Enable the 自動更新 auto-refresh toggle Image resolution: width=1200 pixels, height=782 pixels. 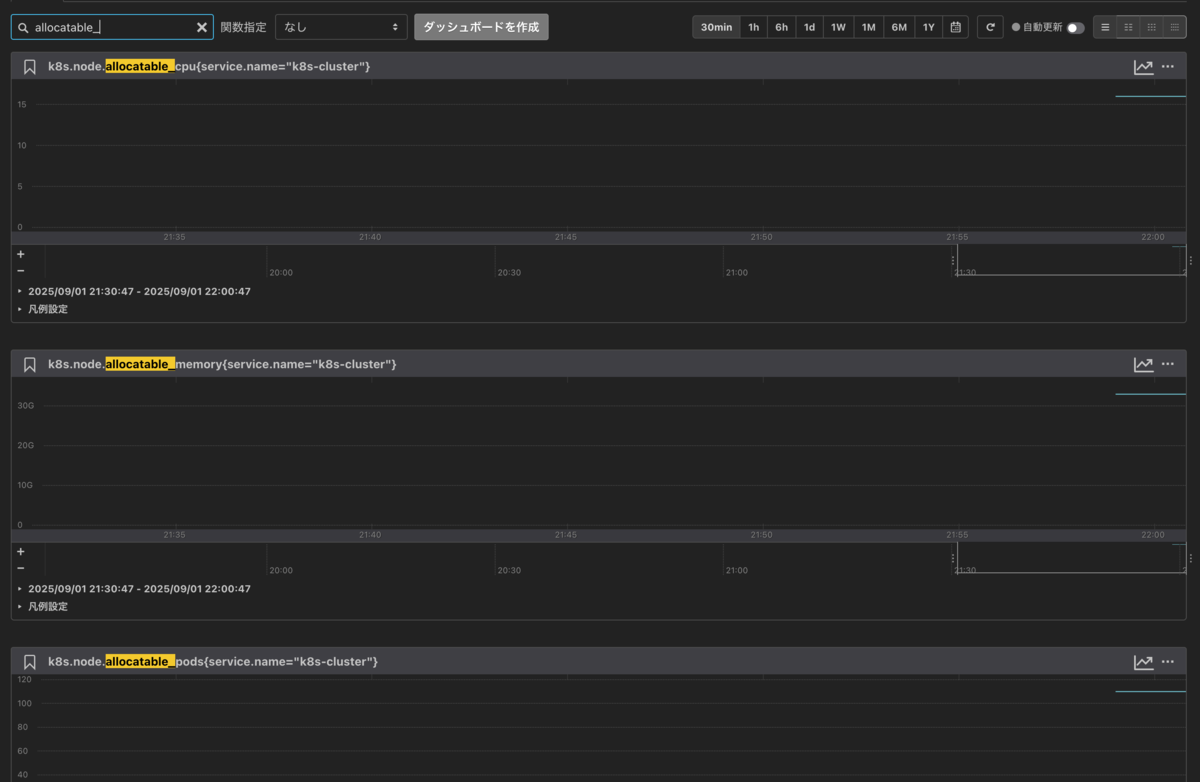(x=1077, y=29)
